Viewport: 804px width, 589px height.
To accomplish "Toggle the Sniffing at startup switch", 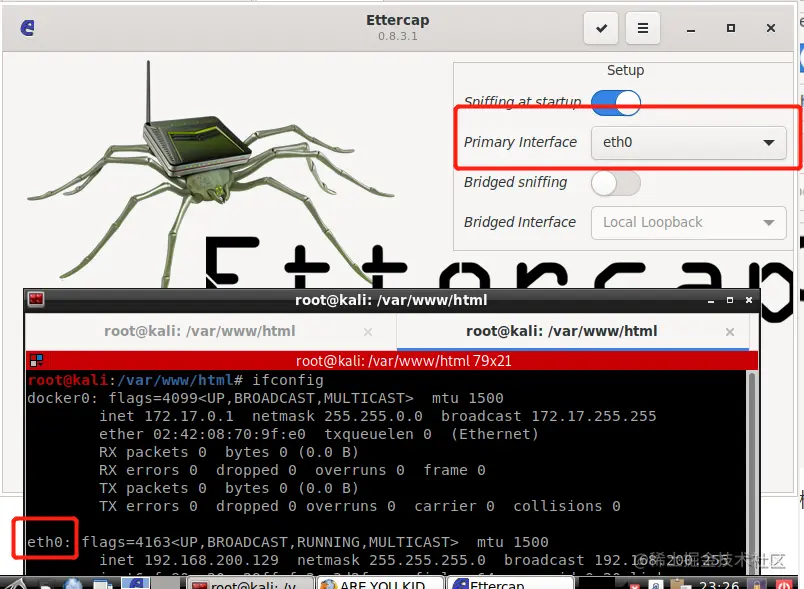I will [616, 102].
